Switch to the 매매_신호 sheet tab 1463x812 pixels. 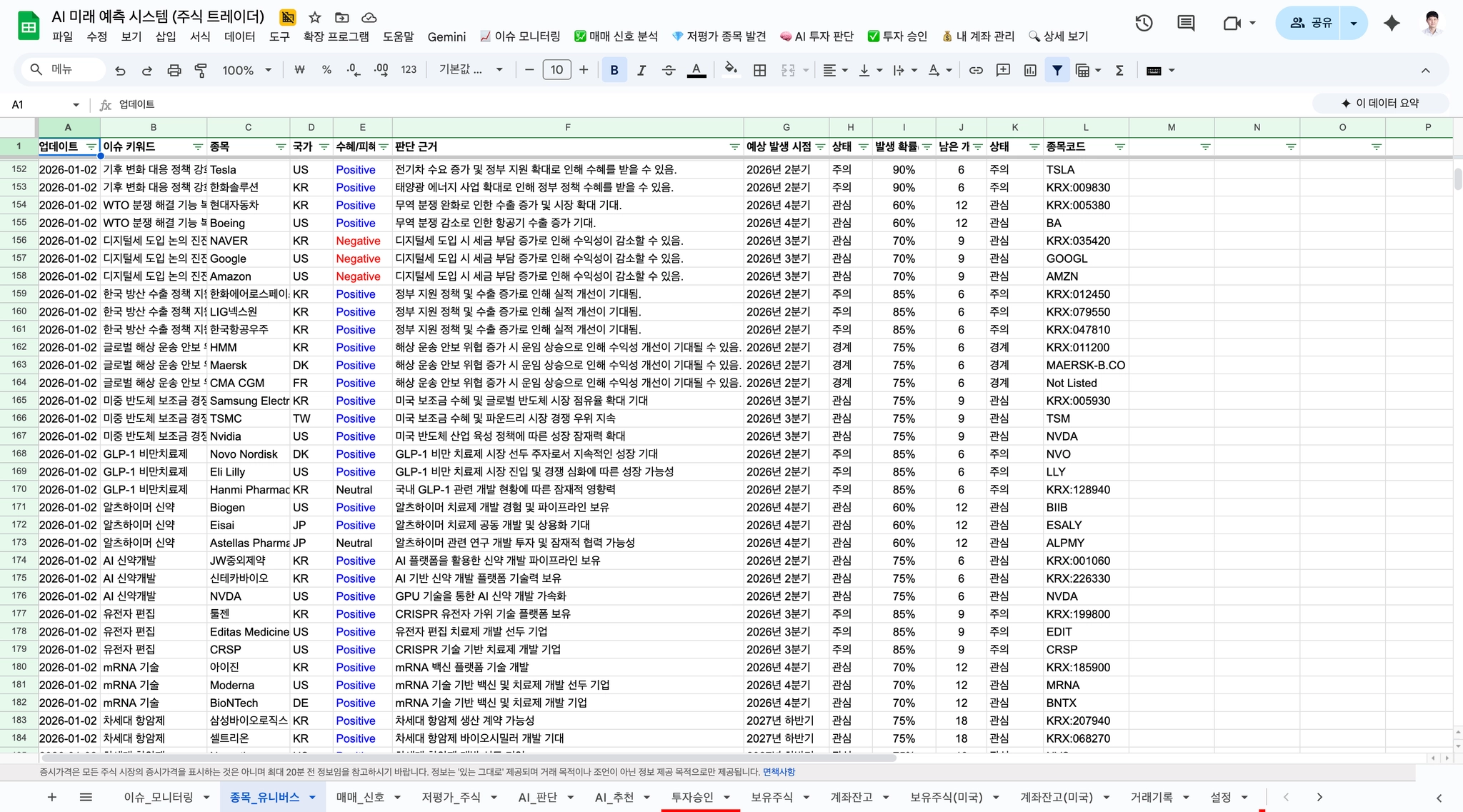coord(360,797)
